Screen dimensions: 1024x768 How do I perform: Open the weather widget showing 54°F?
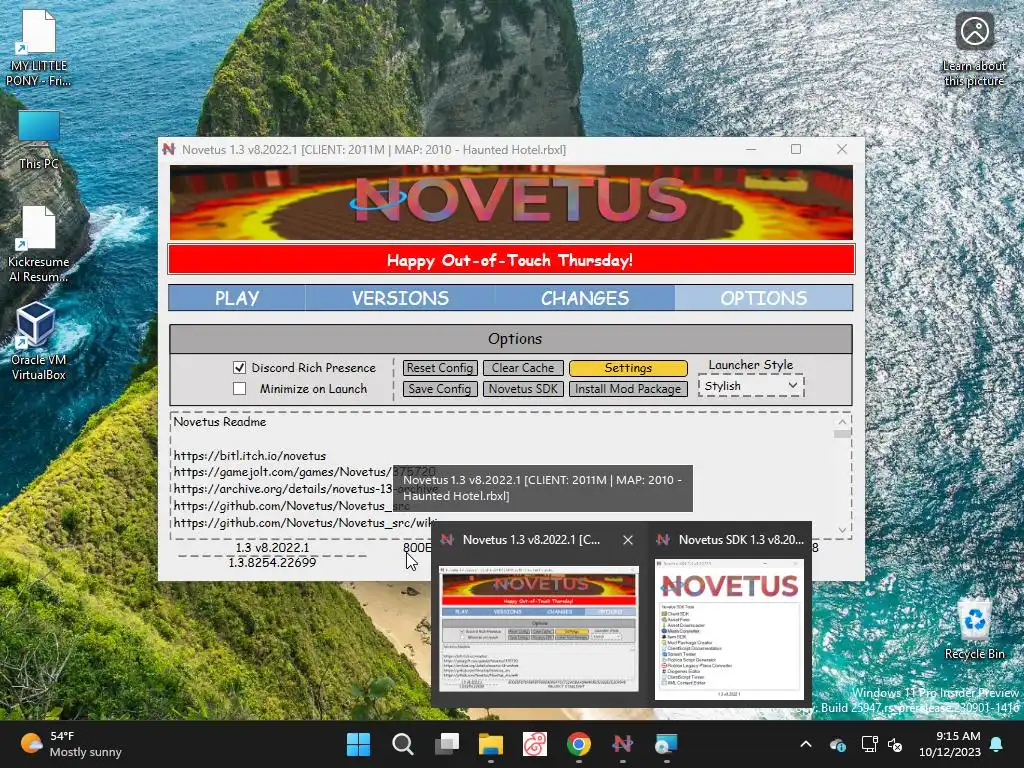71,744
